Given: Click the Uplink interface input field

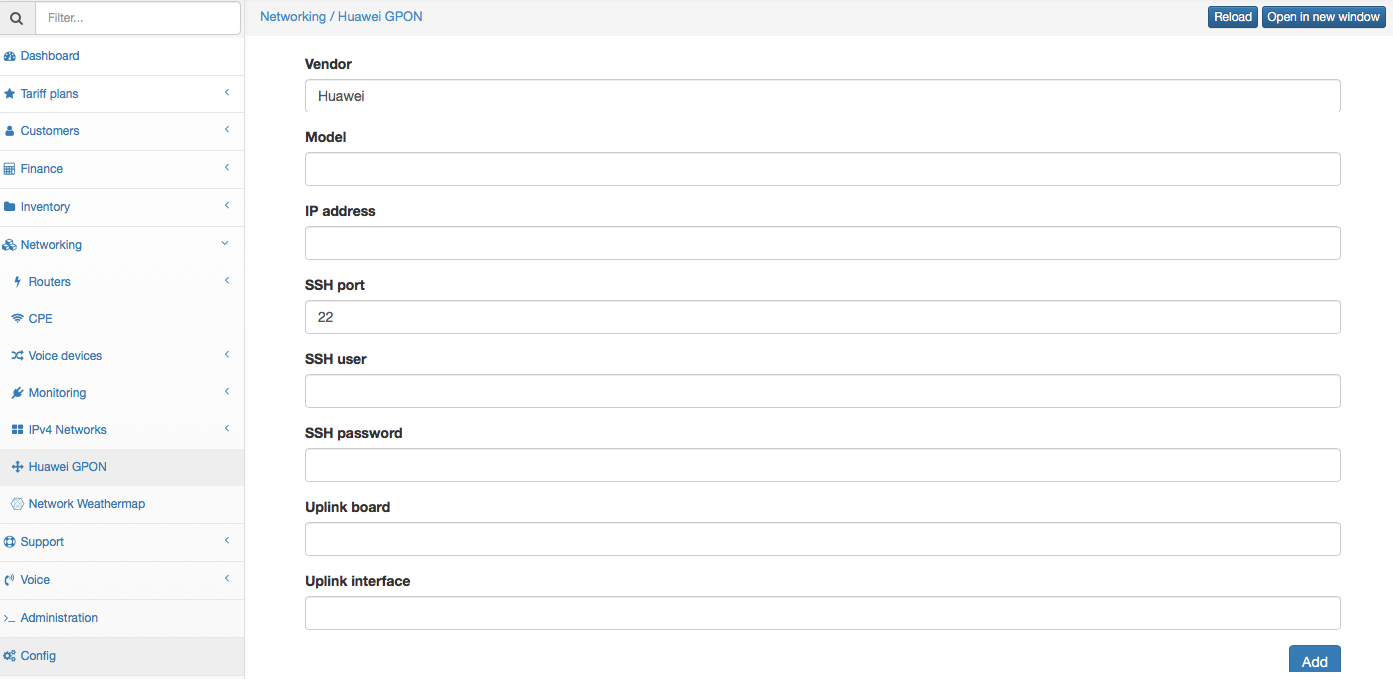Looking at the screenshot, I should pos(822,613).
